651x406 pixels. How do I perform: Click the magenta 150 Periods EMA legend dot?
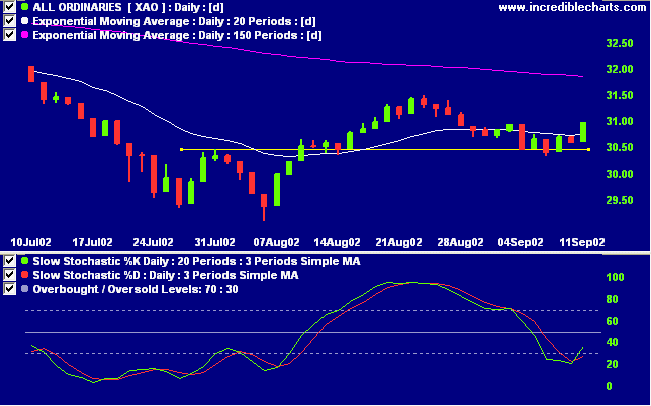click(24, 35)
